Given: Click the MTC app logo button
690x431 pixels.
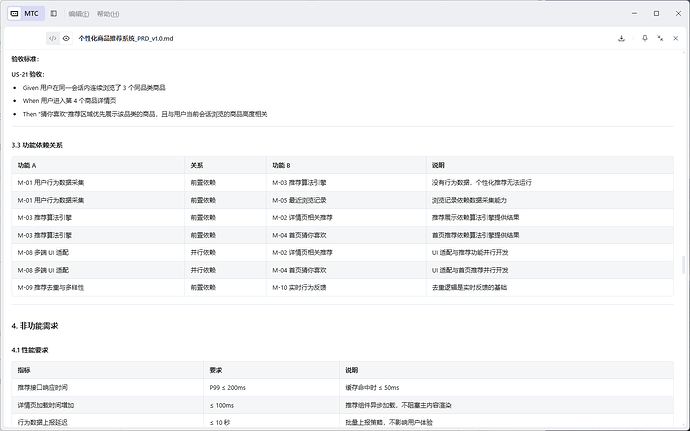Looking at the screenshot, I should click(26, 14).
